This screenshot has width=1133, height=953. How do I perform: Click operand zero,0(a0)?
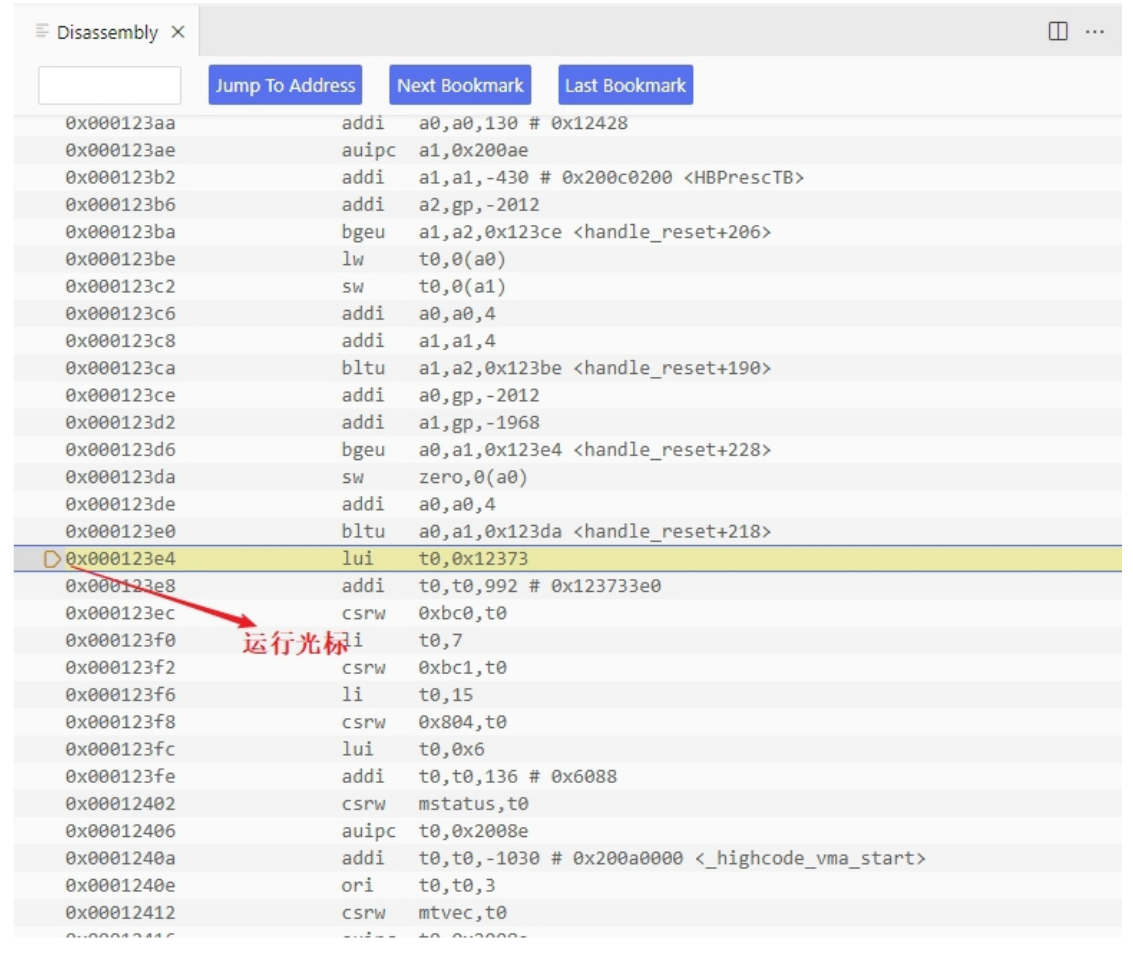point(473,477)
